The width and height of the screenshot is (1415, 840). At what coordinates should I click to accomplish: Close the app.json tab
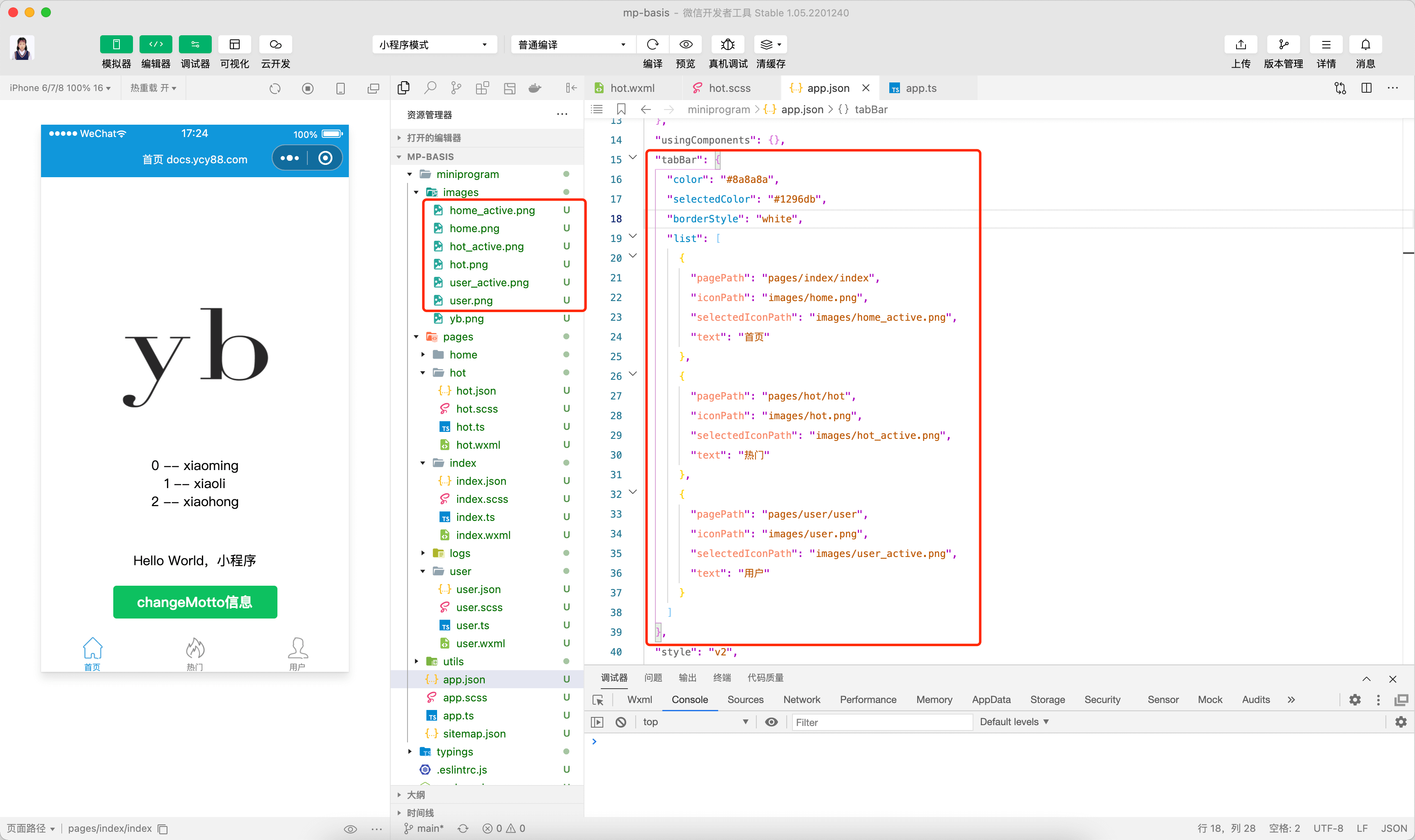[x=866, y=88]
